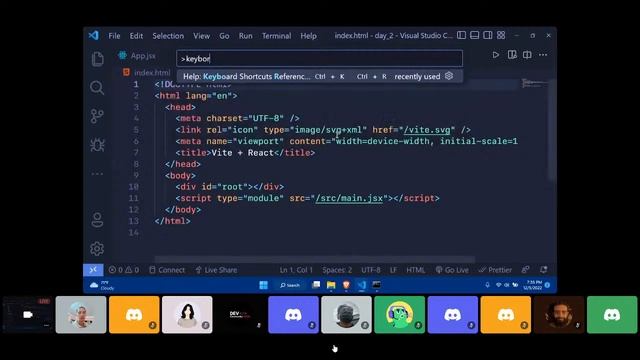Open the Help menu
This screenshot has height=360, width=640.
(309, 36)
